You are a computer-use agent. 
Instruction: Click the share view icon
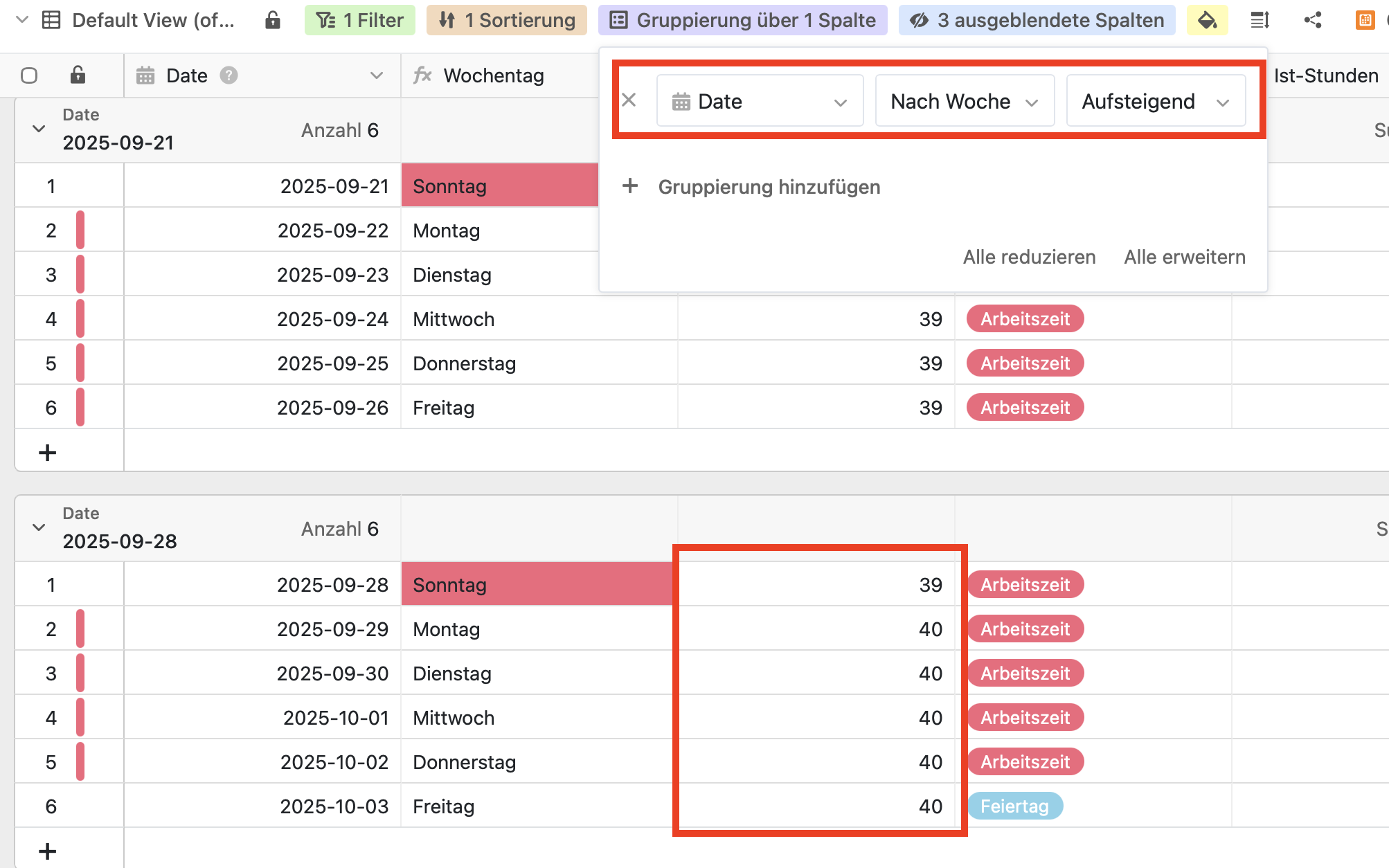1312,20
